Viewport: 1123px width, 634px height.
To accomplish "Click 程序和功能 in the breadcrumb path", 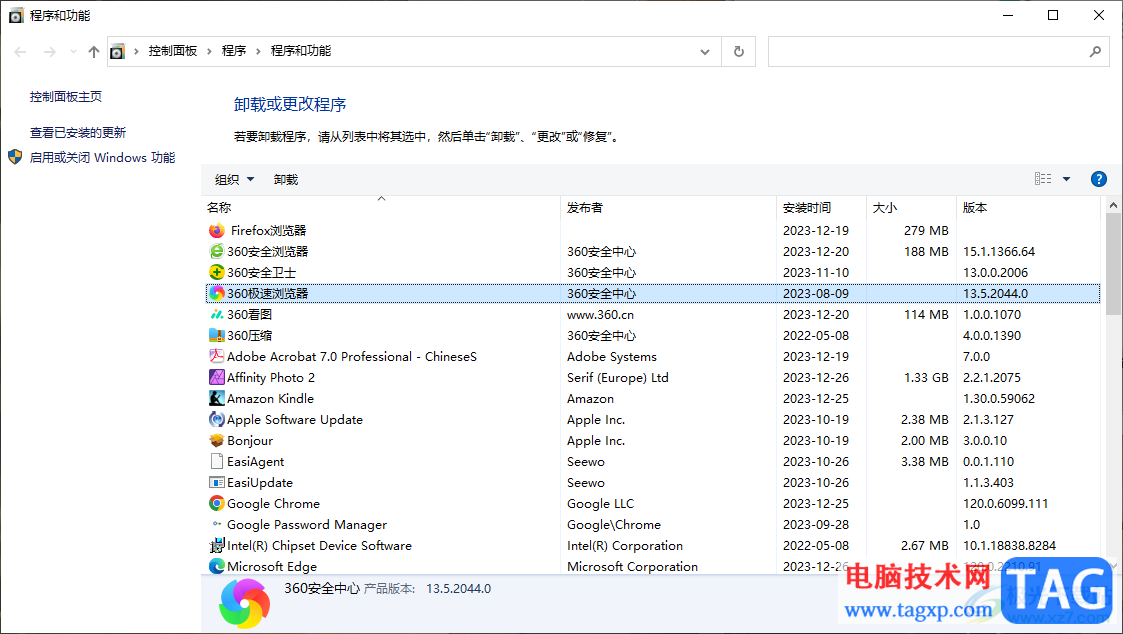I will tap(301, 51).
